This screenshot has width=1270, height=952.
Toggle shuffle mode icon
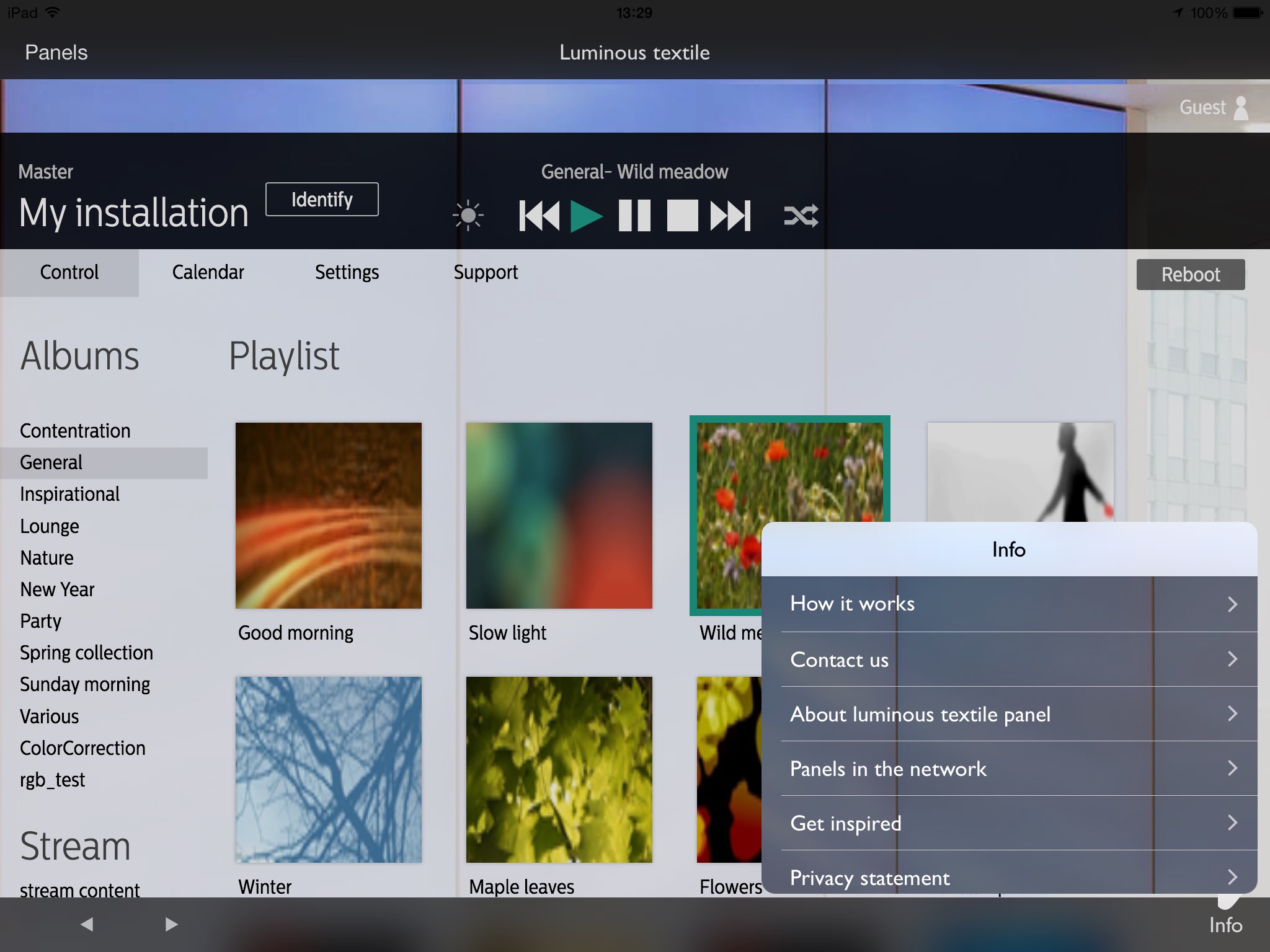(x=801, y=216)
